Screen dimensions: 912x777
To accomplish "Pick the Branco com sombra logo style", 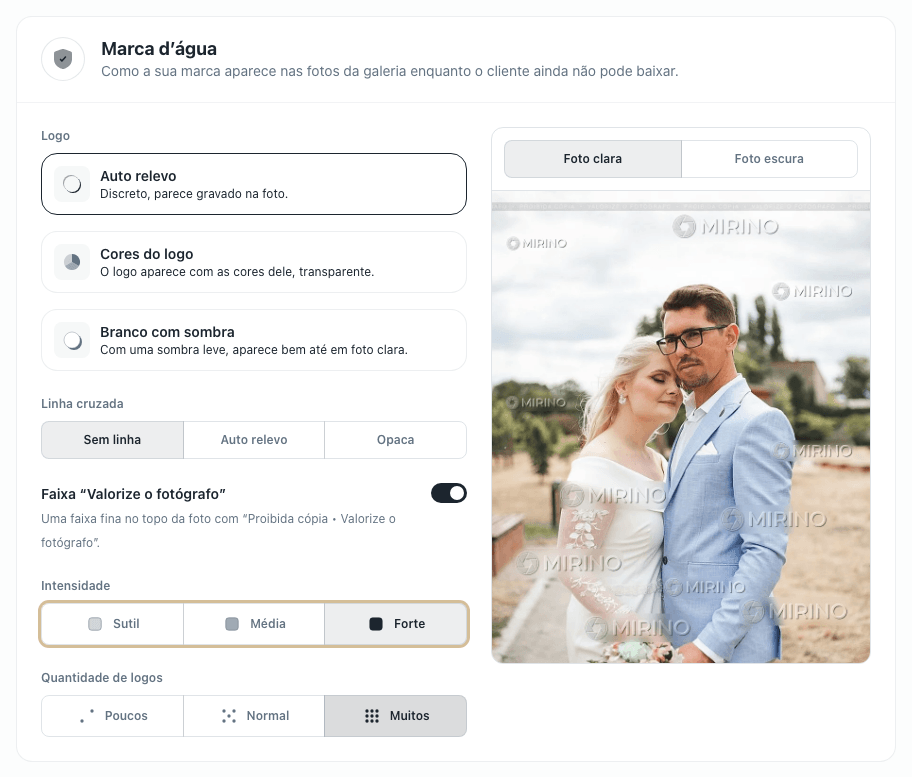I will tap(254, 340).
